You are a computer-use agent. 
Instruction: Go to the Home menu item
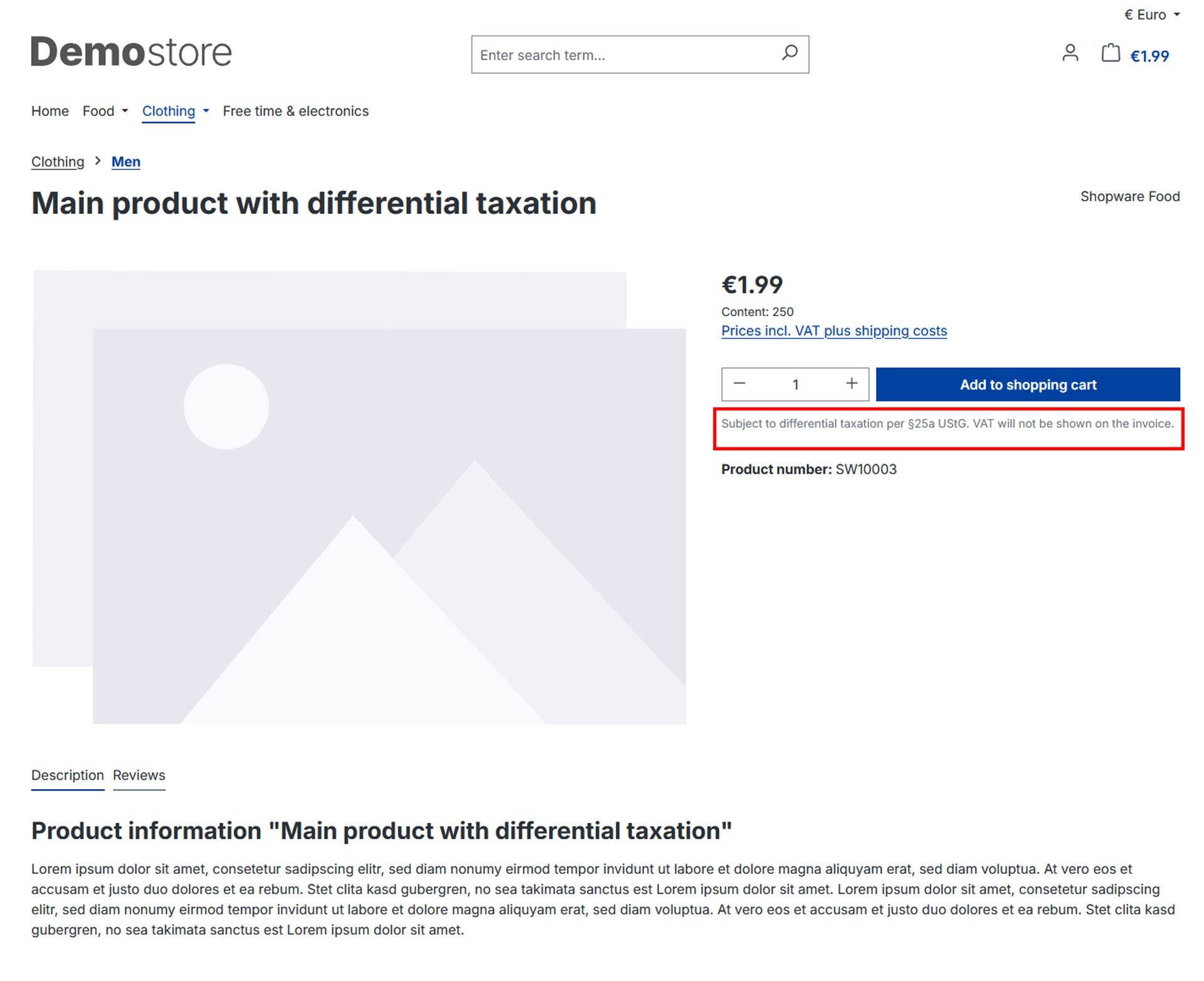[50, 111]
